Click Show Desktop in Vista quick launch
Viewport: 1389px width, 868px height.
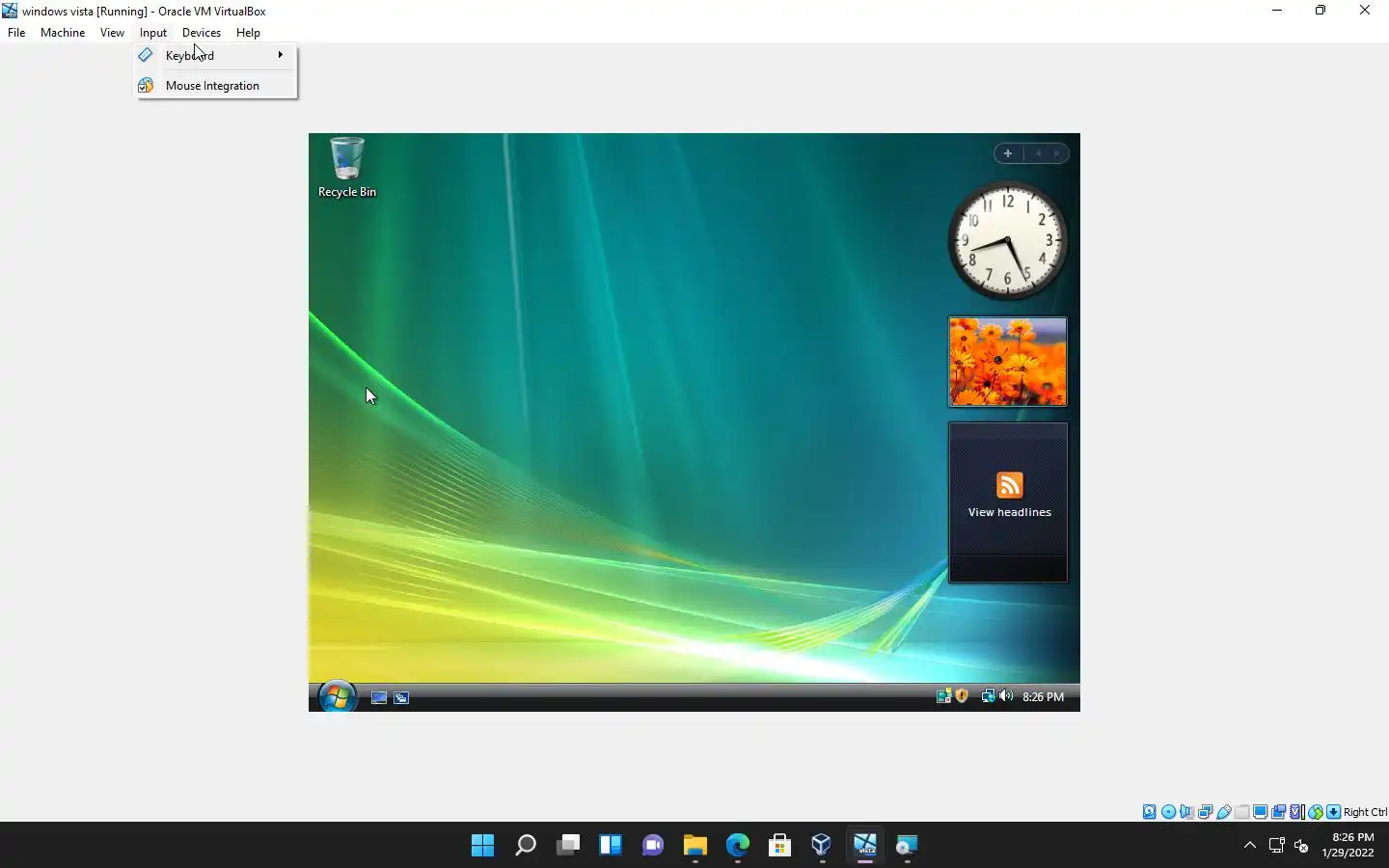(x=379, y=697)
